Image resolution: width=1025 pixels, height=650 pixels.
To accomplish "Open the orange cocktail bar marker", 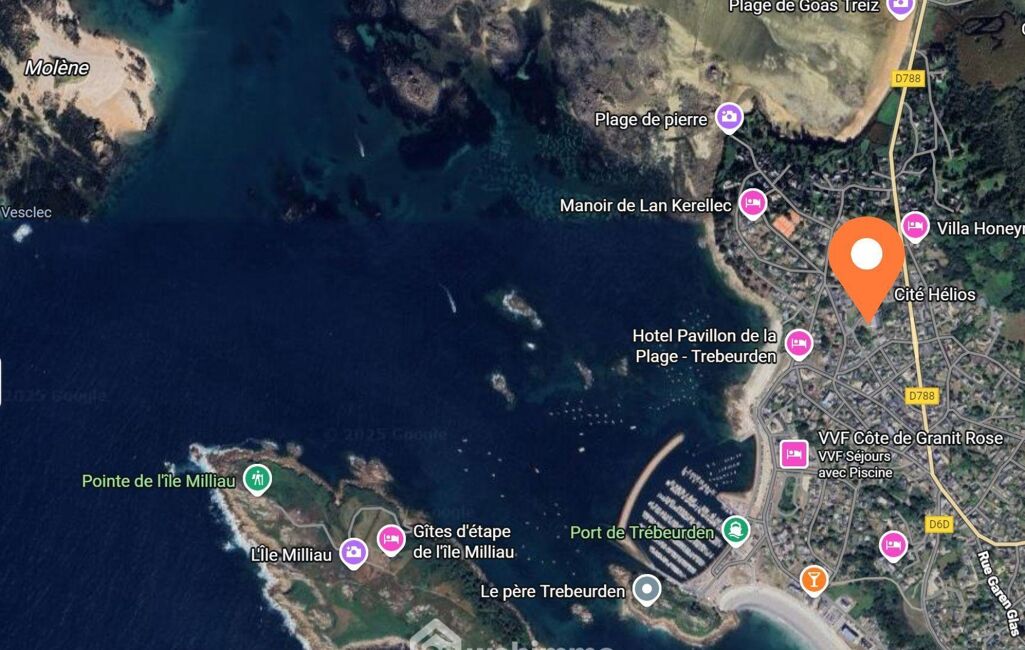I will (814, 580).
